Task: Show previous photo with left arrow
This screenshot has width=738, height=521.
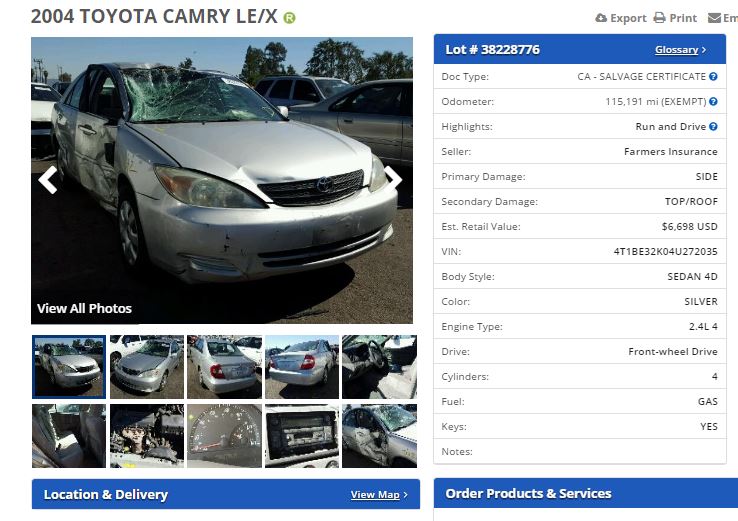Action: point(48,179)
